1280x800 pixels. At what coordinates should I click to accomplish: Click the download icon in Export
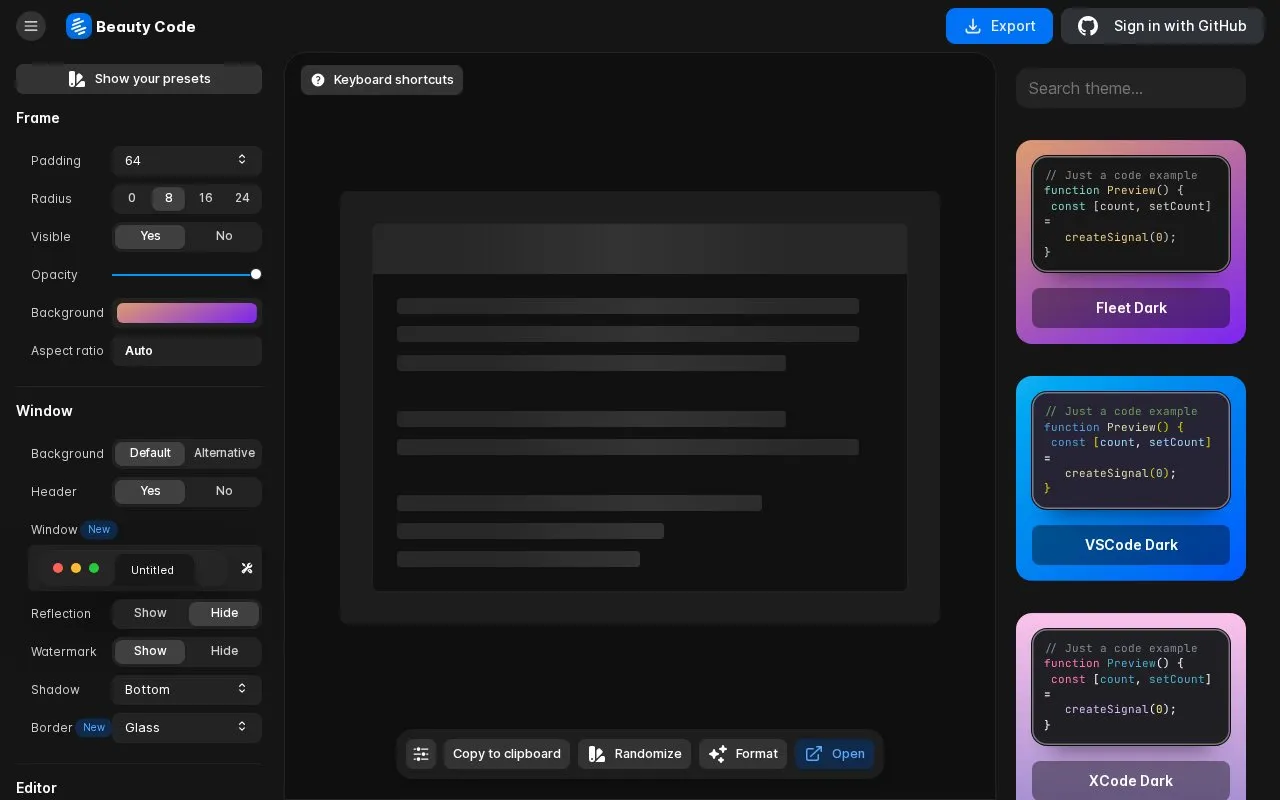972,26
